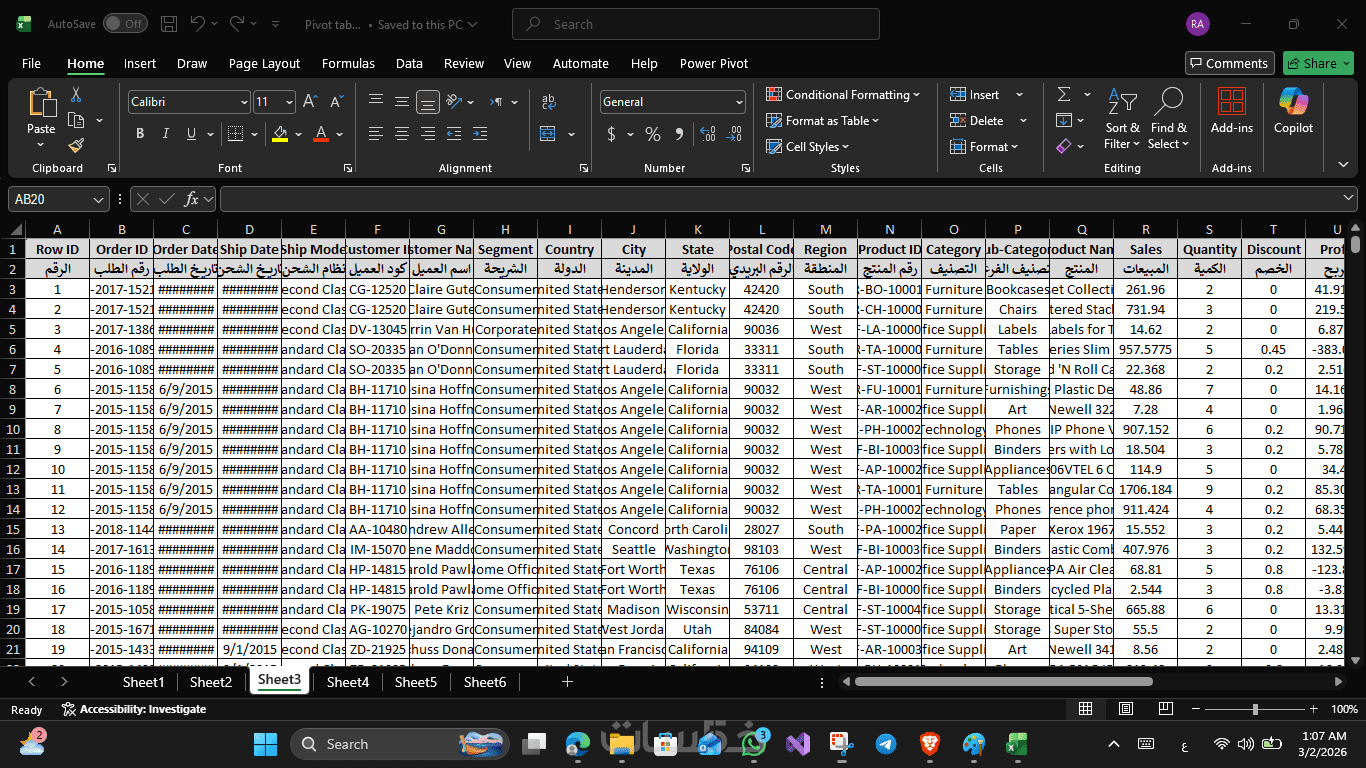Image resolution: width=1366 pixels, height=768 pixels.
Task: Apply Bold formatting to the cell
Action: click(140, 134)
